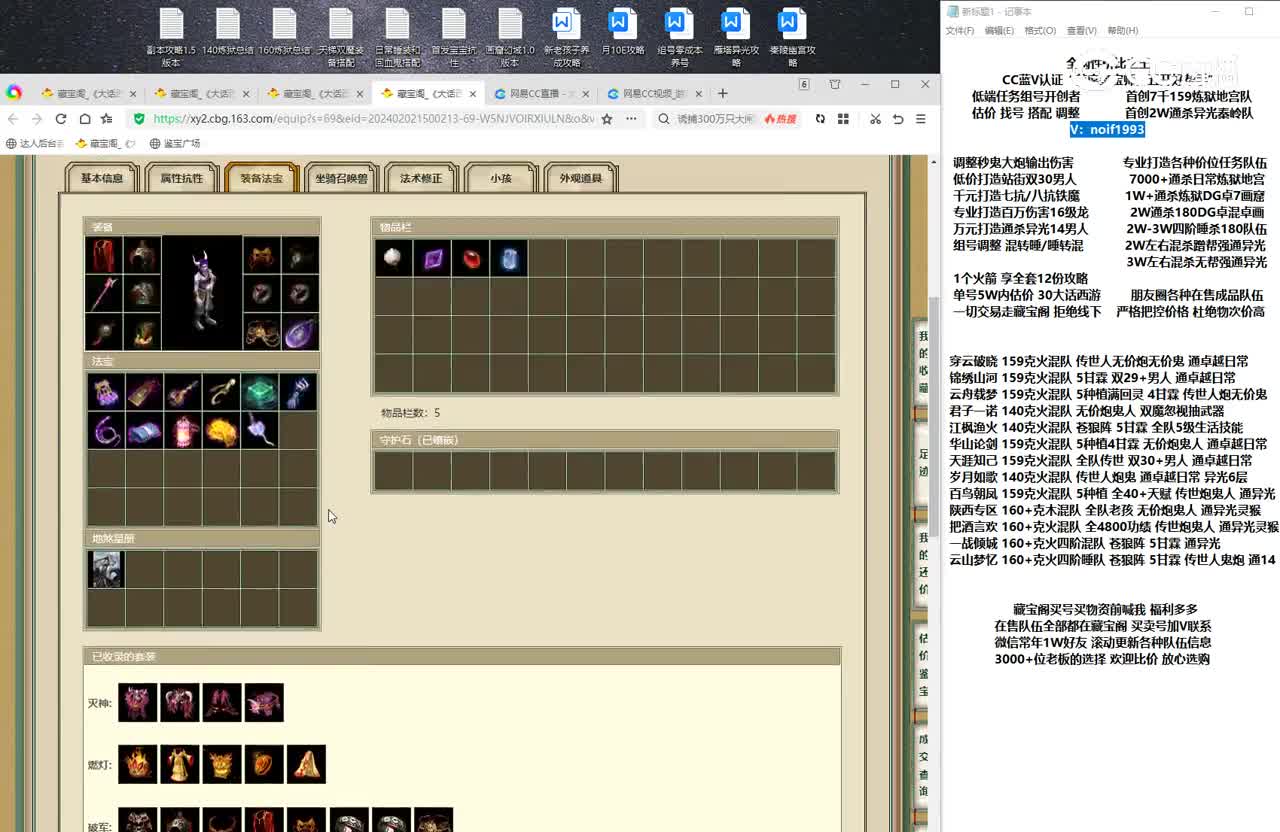Switch to the 基本信息 tab
Viewport: 1280px width, 832px height.
click(x=102, y=178)
